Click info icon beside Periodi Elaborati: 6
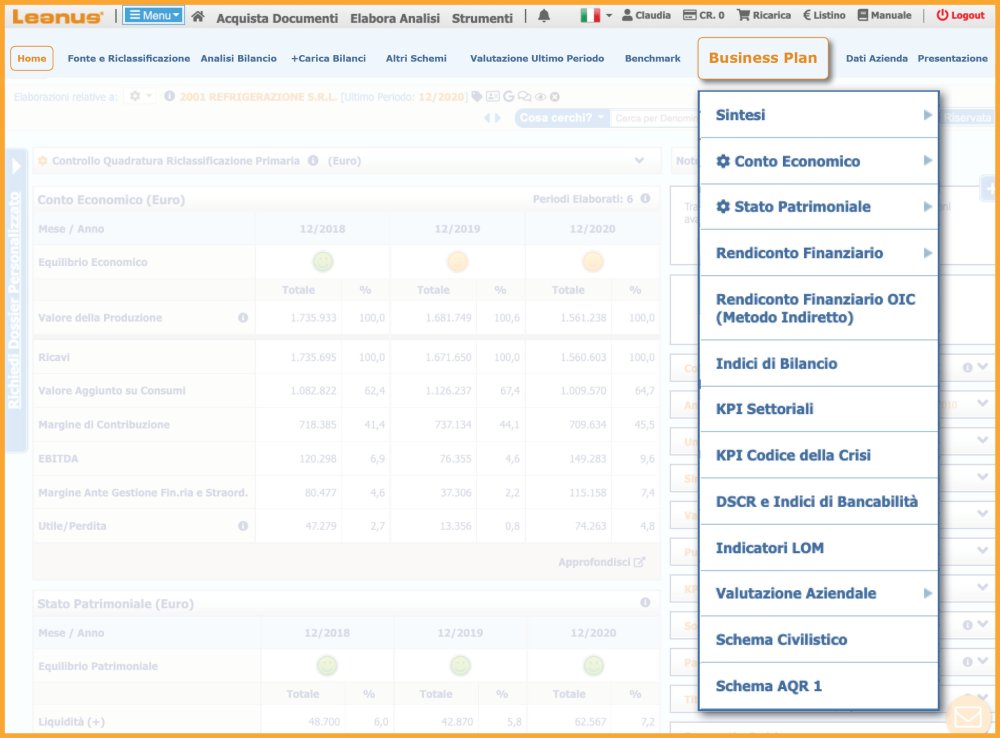 click(645, 199)
